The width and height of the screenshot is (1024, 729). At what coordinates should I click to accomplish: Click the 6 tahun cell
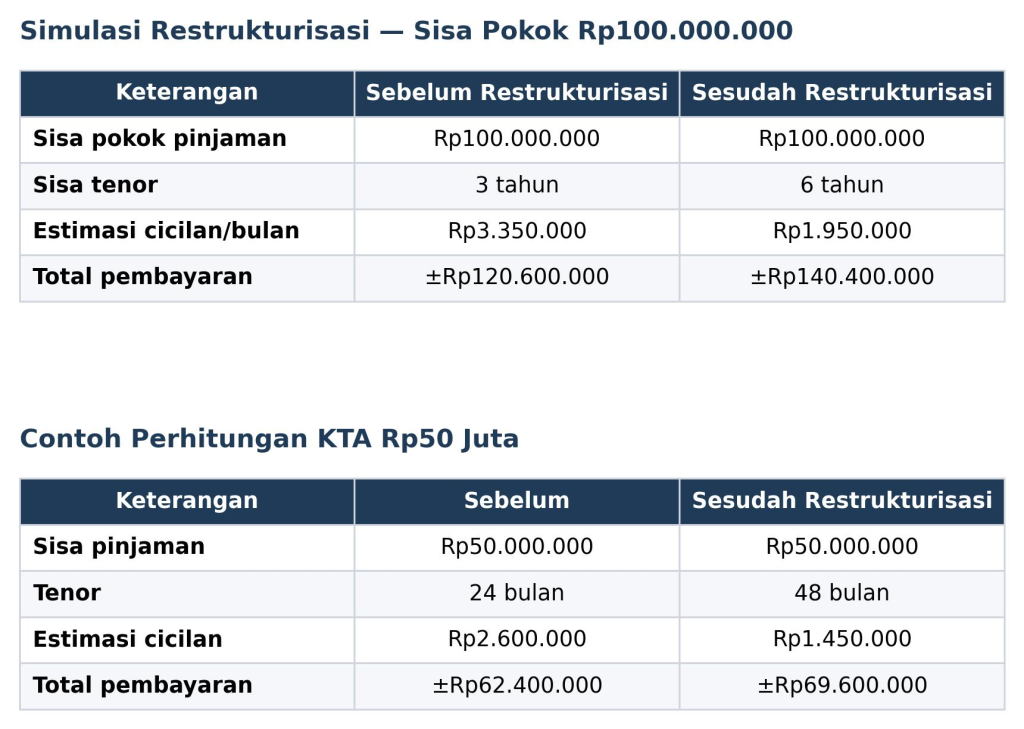click(842, 186)
